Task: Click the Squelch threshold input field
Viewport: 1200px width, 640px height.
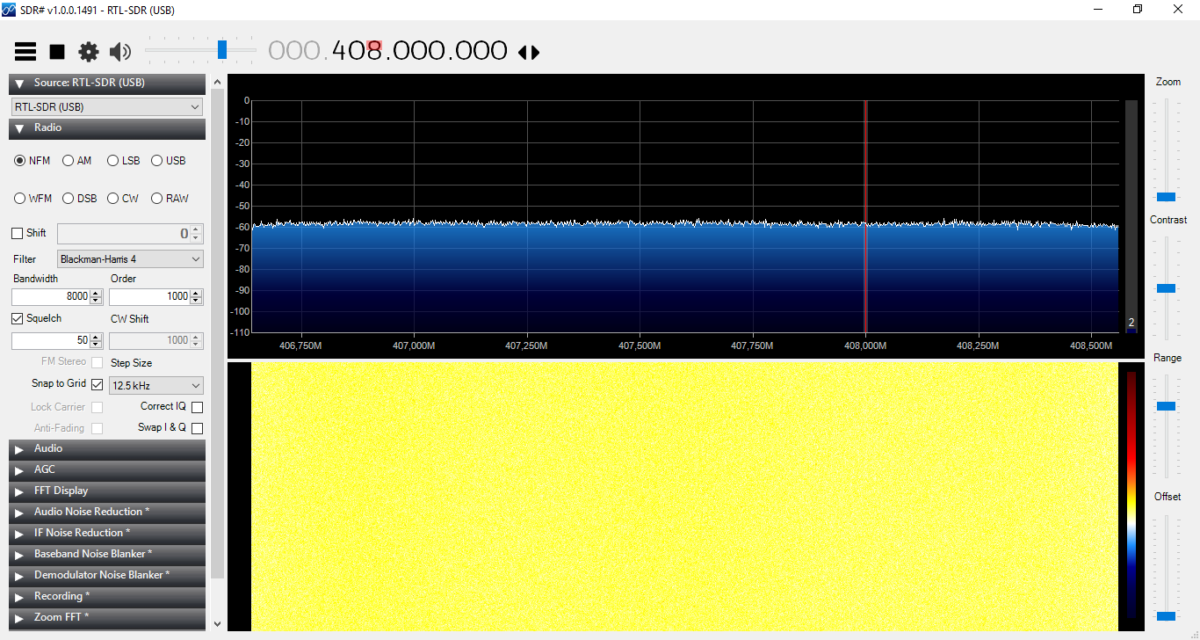Action: (50, 341)
